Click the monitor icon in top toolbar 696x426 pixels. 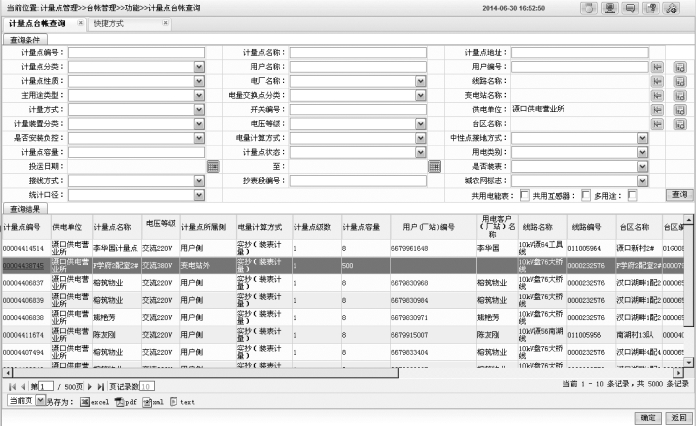[x=610, y=8]
